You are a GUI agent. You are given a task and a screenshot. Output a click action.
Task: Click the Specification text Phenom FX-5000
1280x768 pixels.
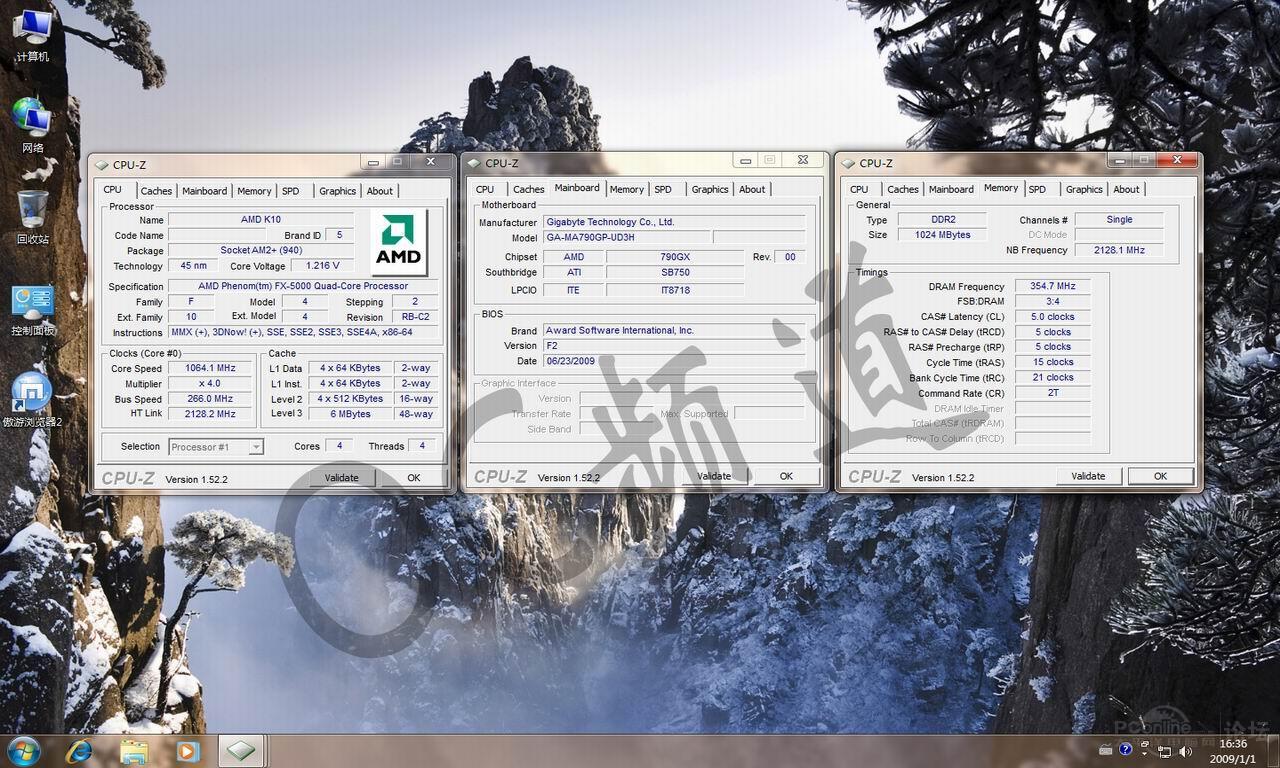click(x=303, y=286)
